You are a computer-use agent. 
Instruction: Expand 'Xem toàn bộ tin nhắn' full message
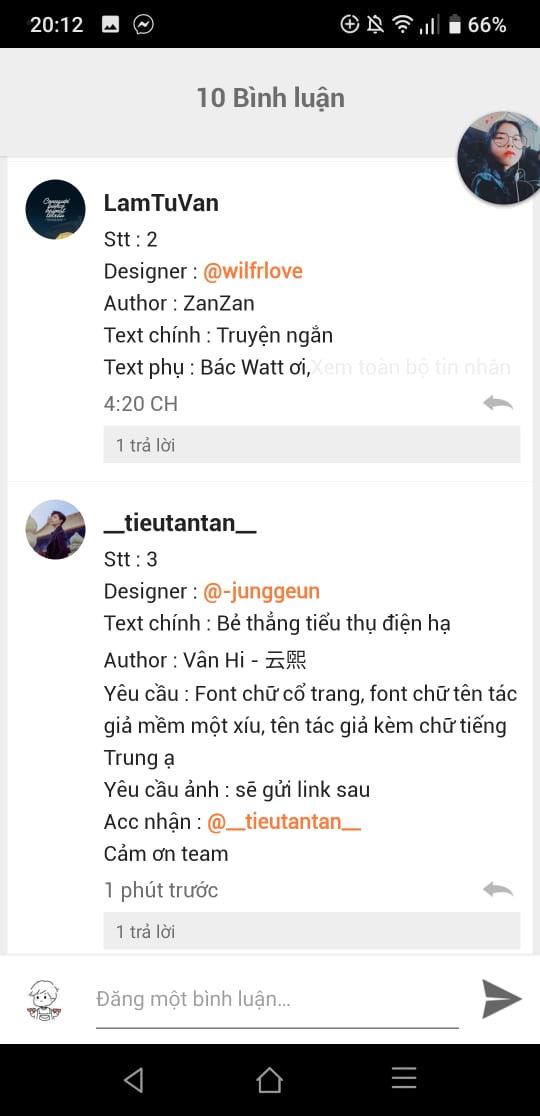click(x=411, y=367)
